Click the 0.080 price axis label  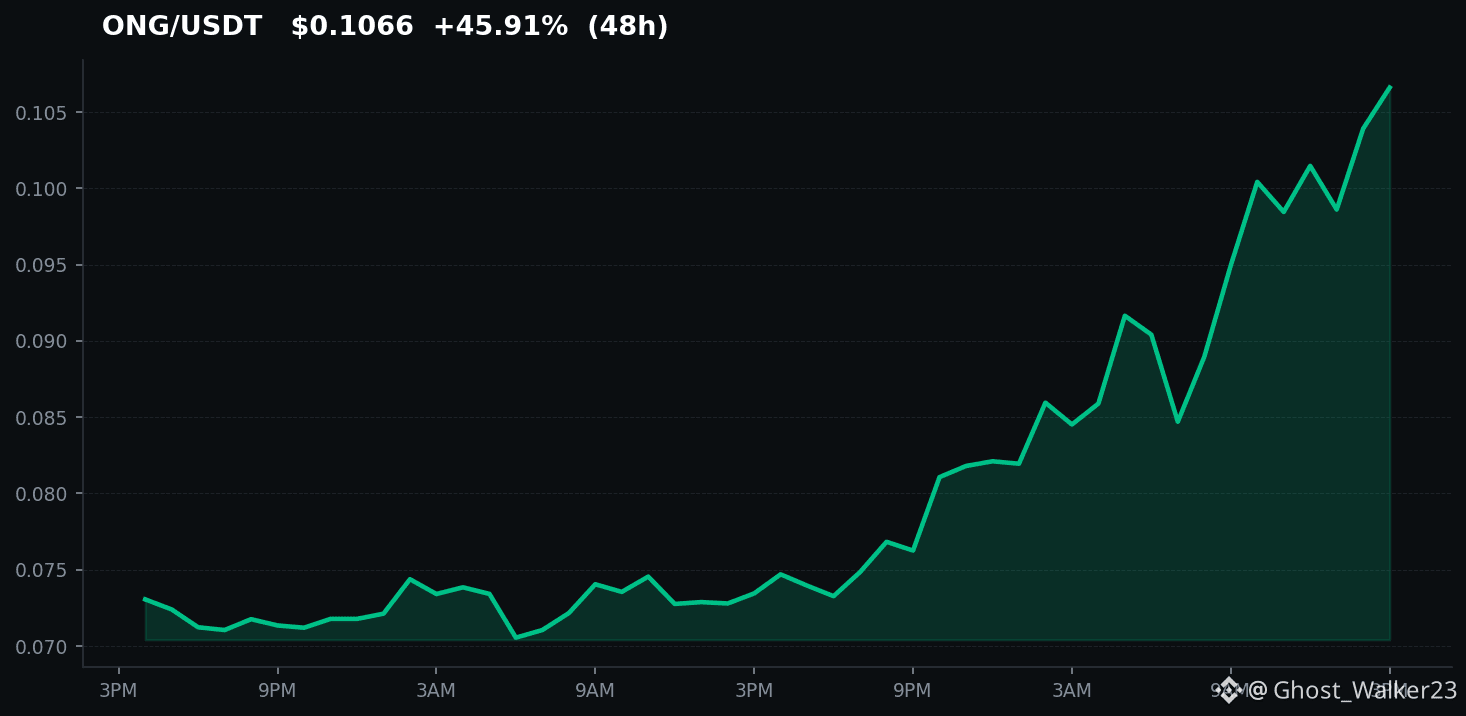click(x=41, y=494)
